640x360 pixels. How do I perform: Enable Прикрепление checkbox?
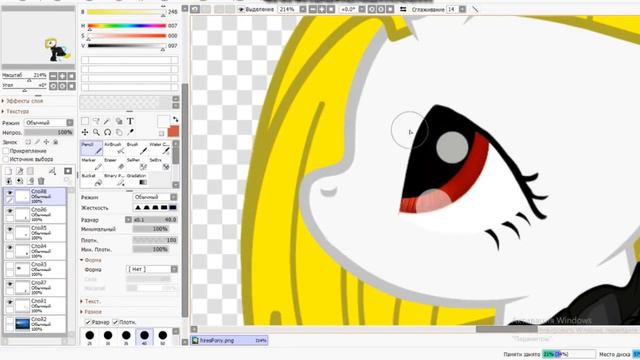pyautogui.click(x=6, y=151)
